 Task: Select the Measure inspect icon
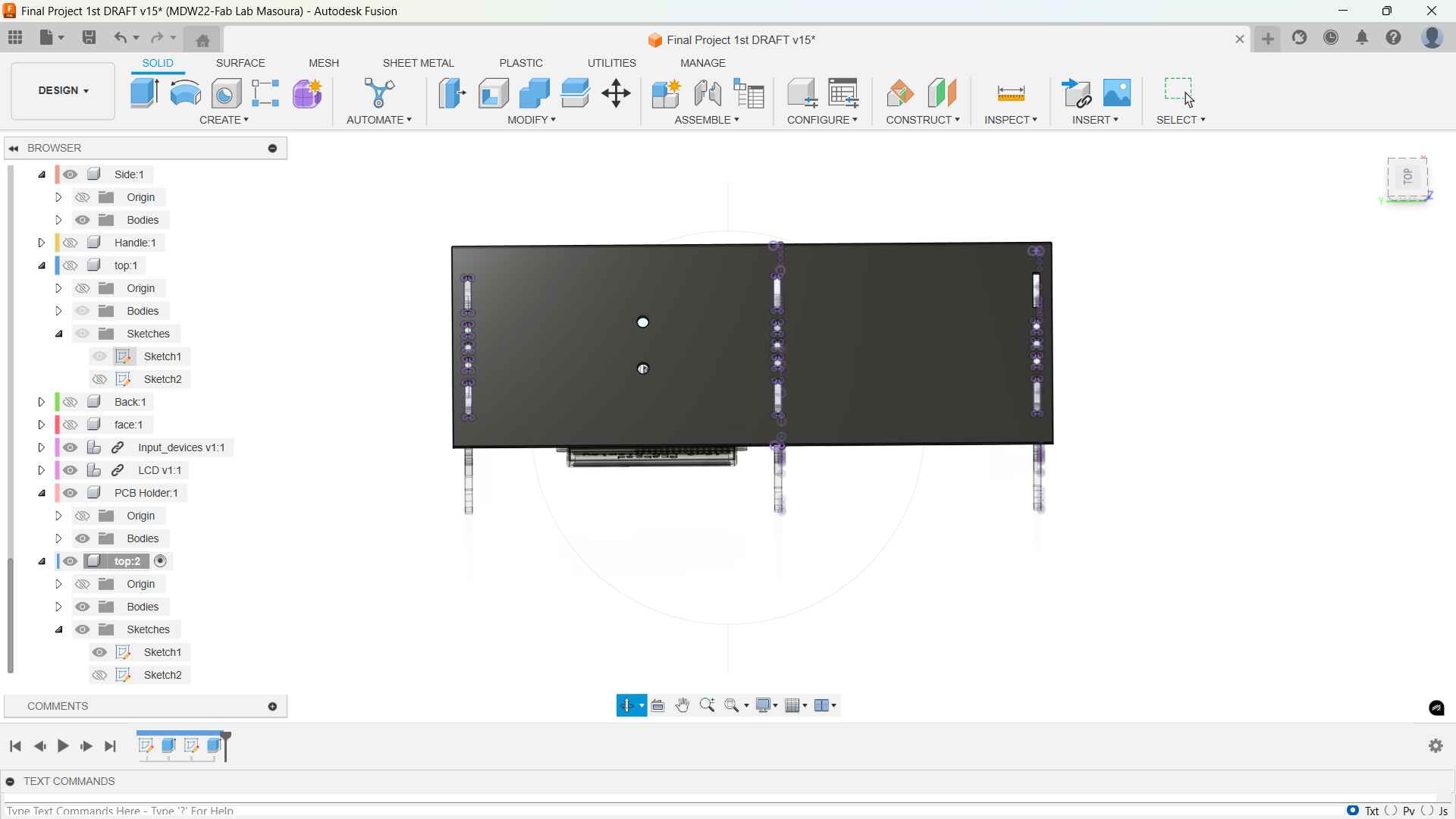pos(1012,93)
